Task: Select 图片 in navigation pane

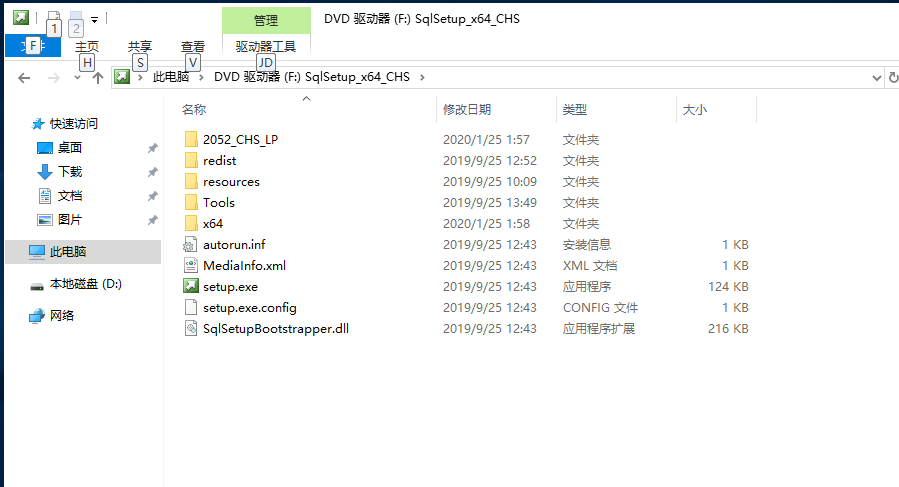Action: click(70, 220)
